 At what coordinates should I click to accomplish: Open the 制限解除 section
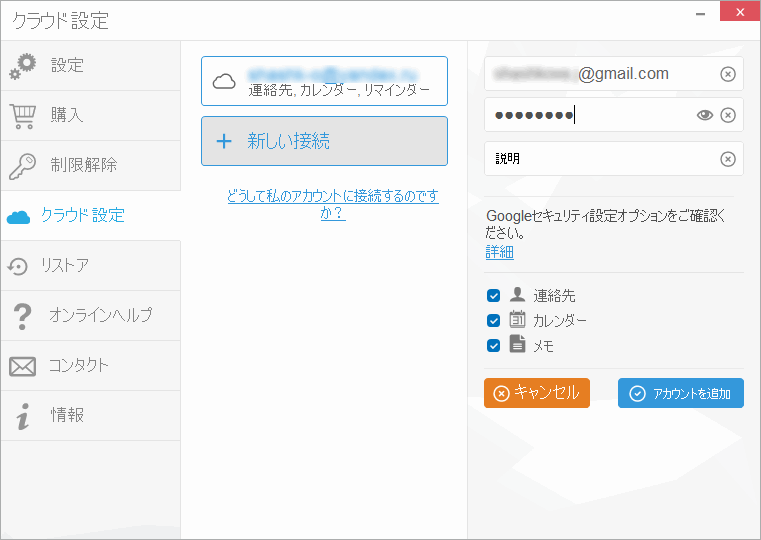click(x=91, y=165)
